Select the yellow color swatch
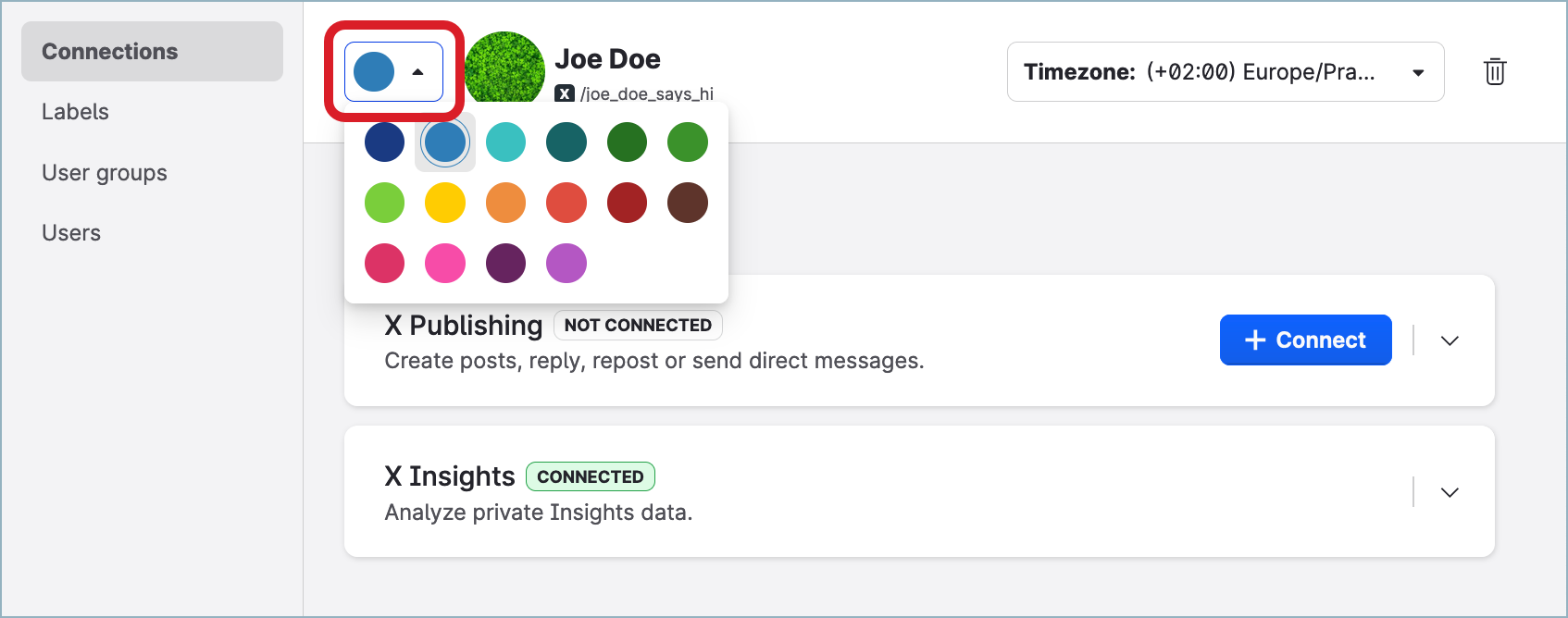This screenshot has width=1568, height=618. [445, 203]
